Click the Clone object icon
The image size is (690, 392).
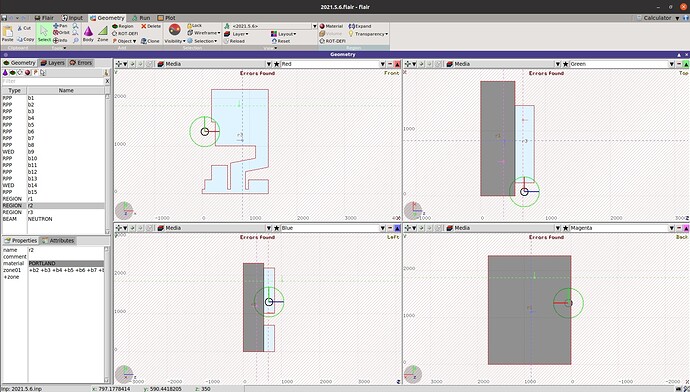pyautogui.click(x=150, y=41)
